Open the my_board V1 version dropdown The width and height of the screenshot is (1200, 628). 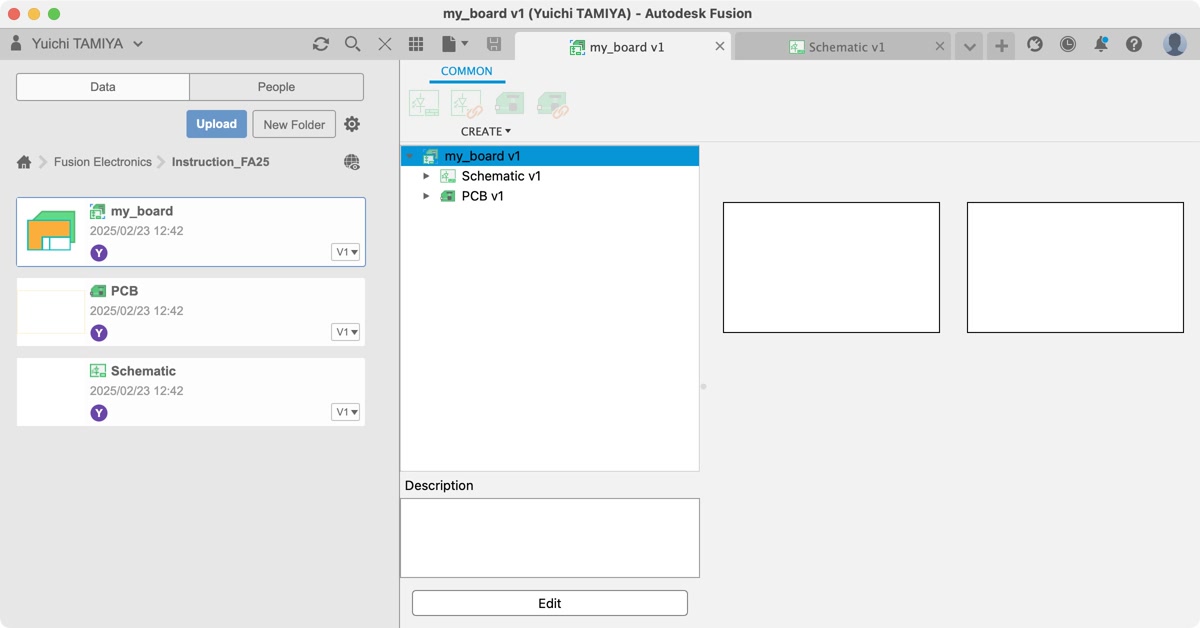345,252
